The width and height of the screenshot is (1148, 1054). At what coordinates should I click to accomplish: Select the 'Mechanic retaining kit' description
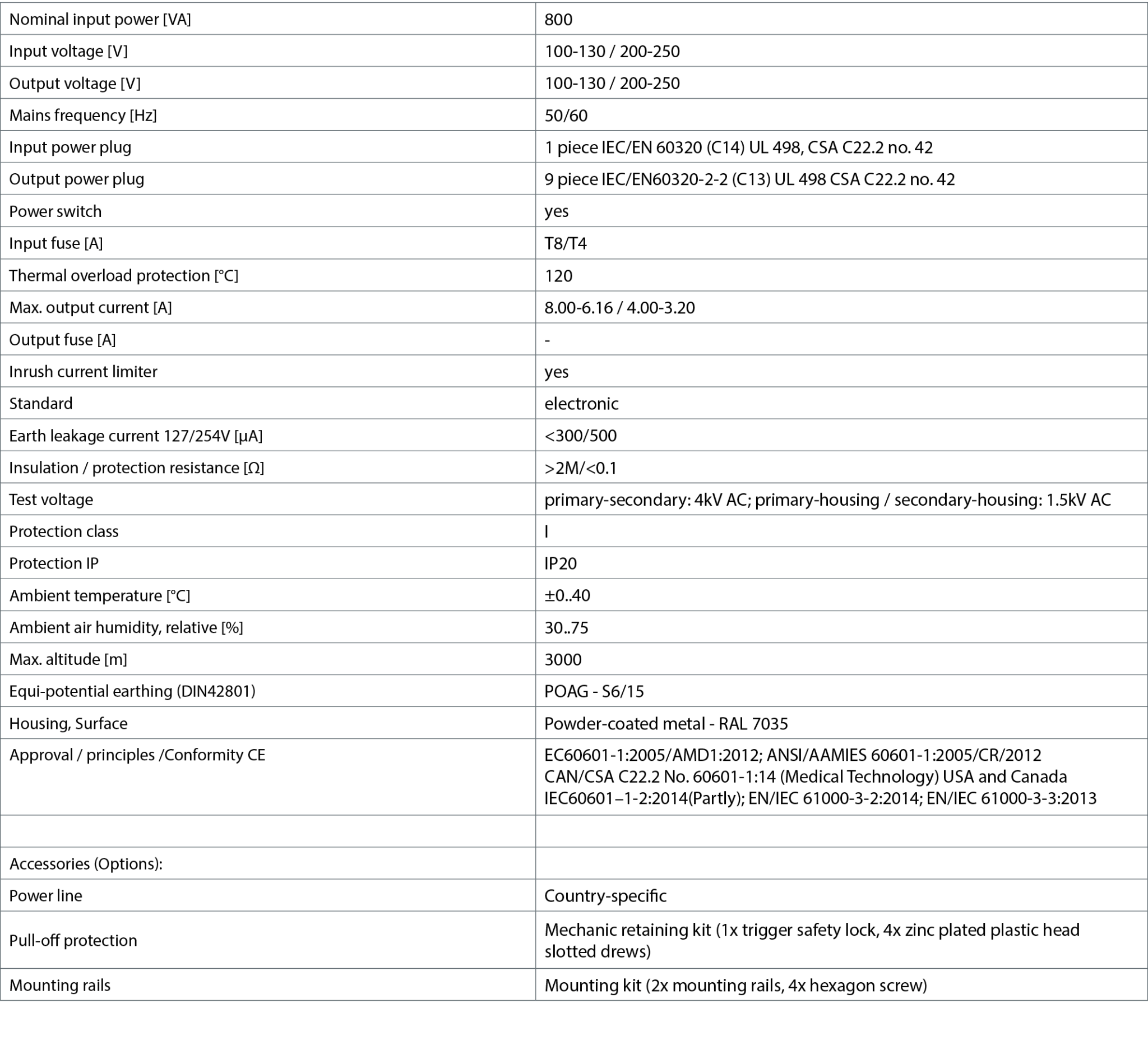[812, 940]
